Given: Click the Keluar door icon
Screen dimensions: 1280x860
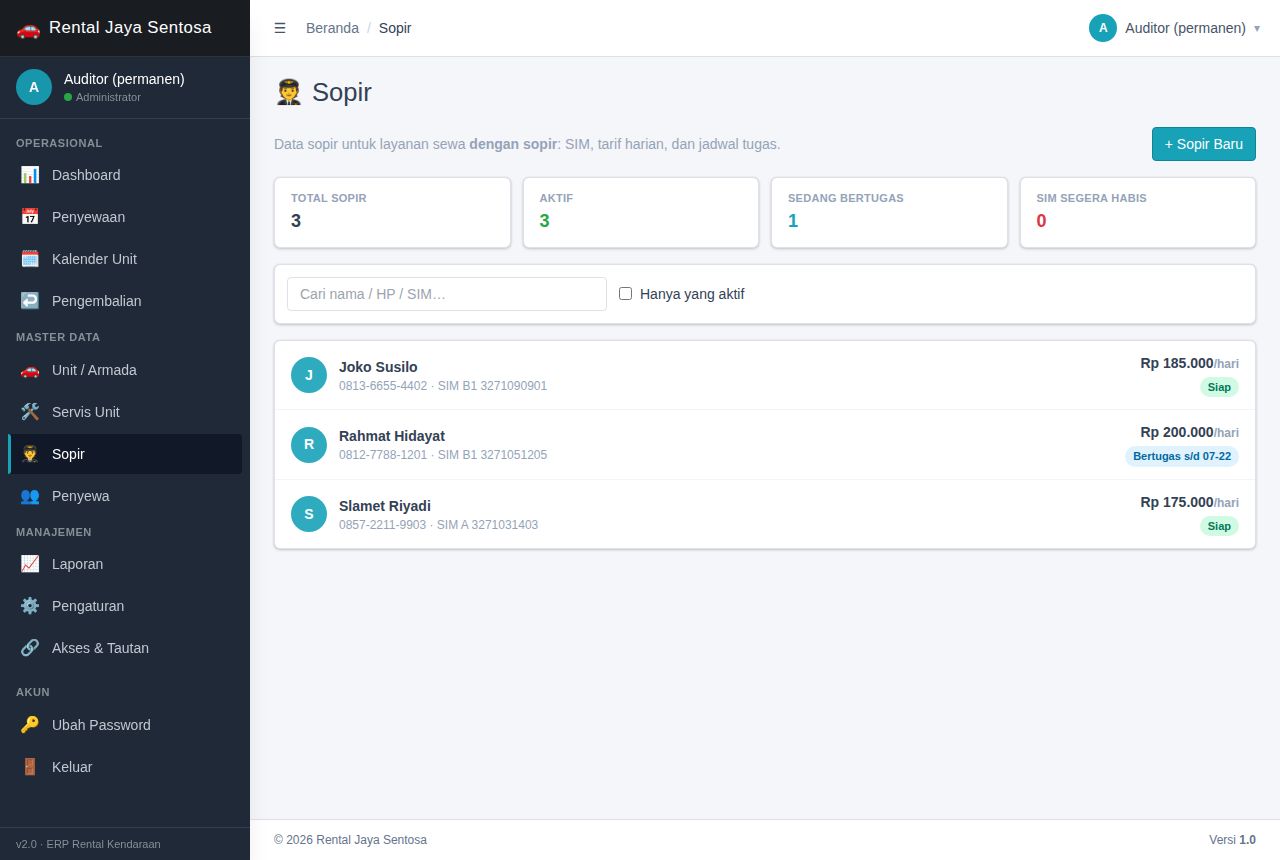Looking at the screenshot, I should [x=30, y=767].
